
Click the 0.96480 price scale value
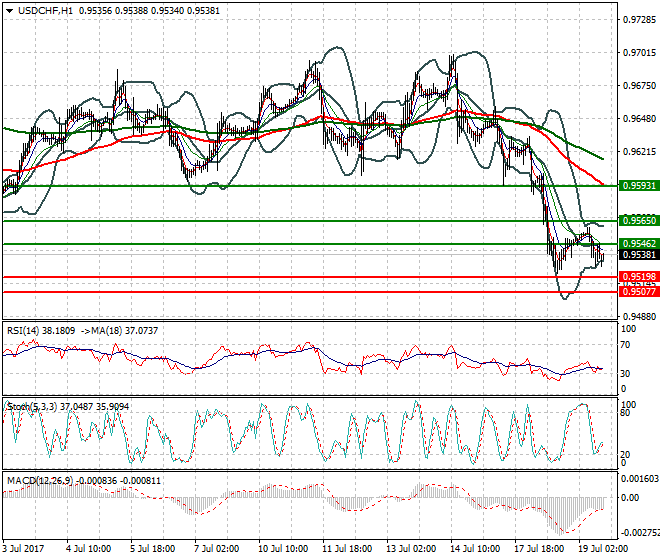point(639,119)
